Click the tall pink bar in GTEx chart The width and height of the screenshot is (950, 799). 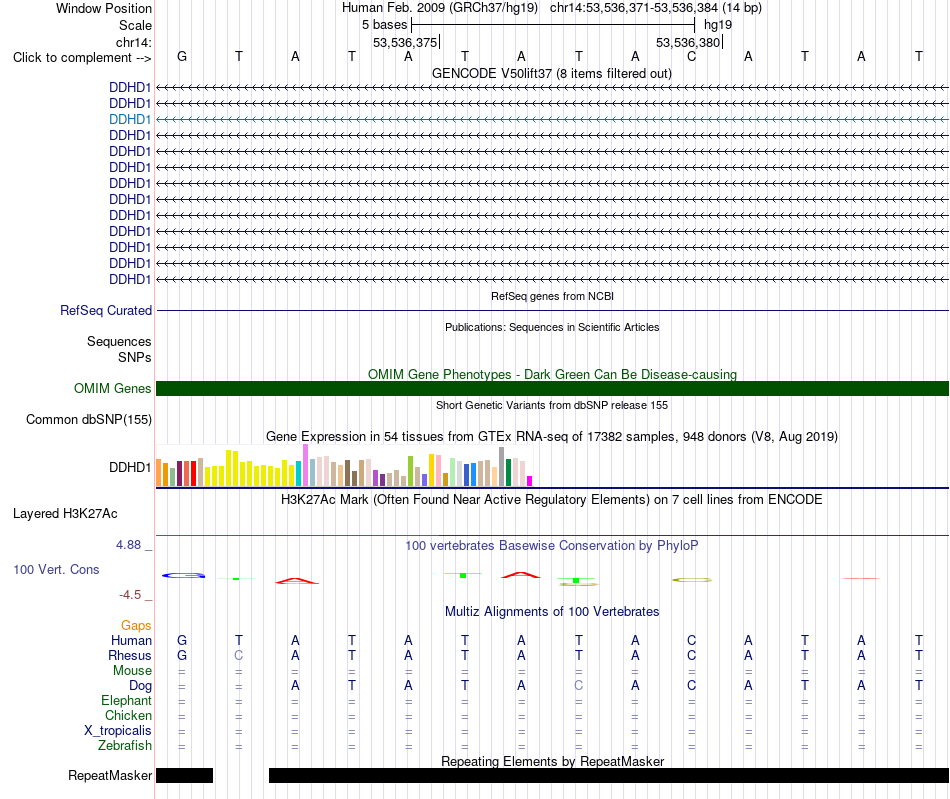[x=305, y=465]
